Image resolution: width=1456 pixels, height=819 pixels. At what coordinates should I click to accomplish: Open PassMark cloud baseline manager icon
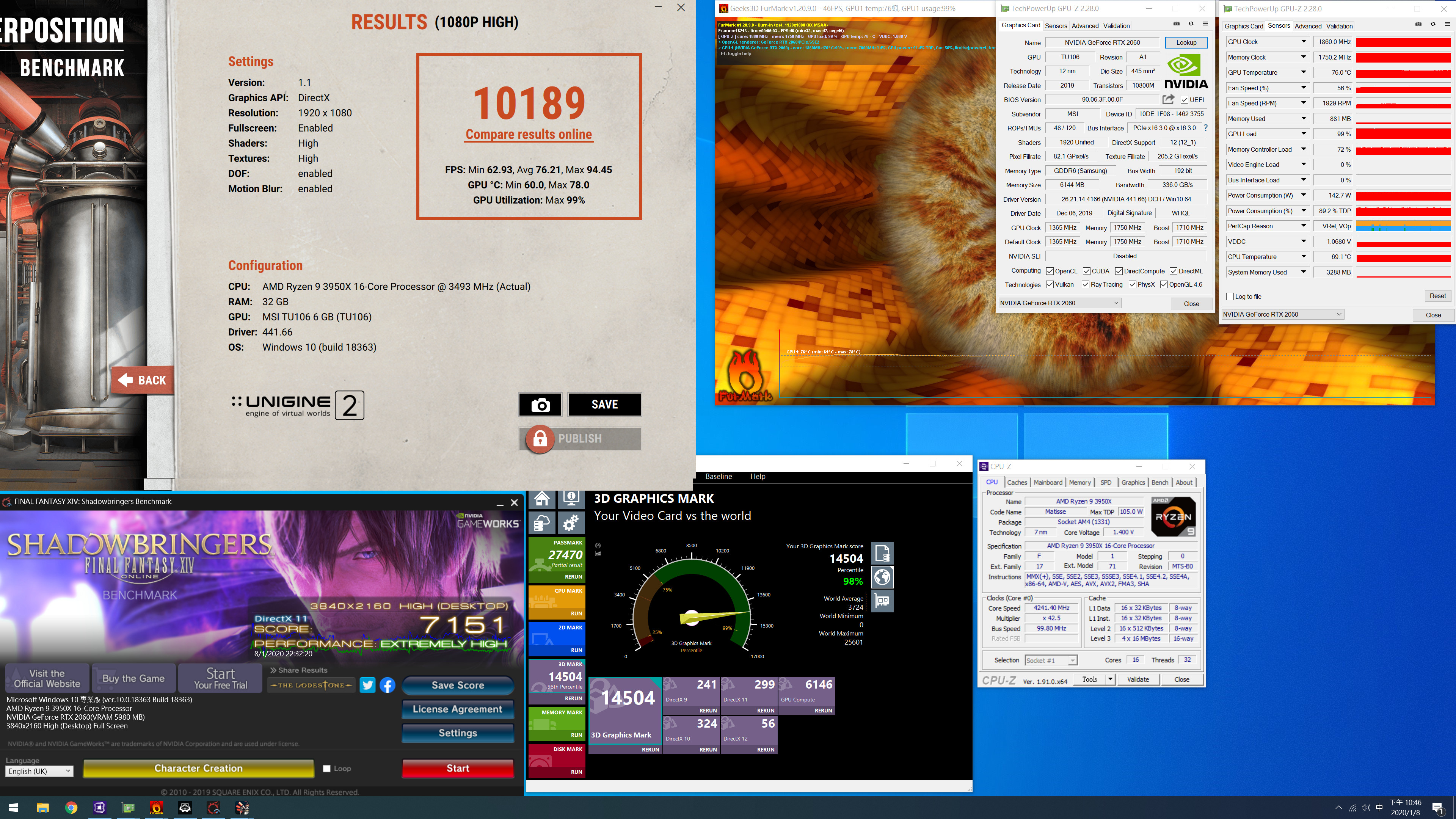542,523
